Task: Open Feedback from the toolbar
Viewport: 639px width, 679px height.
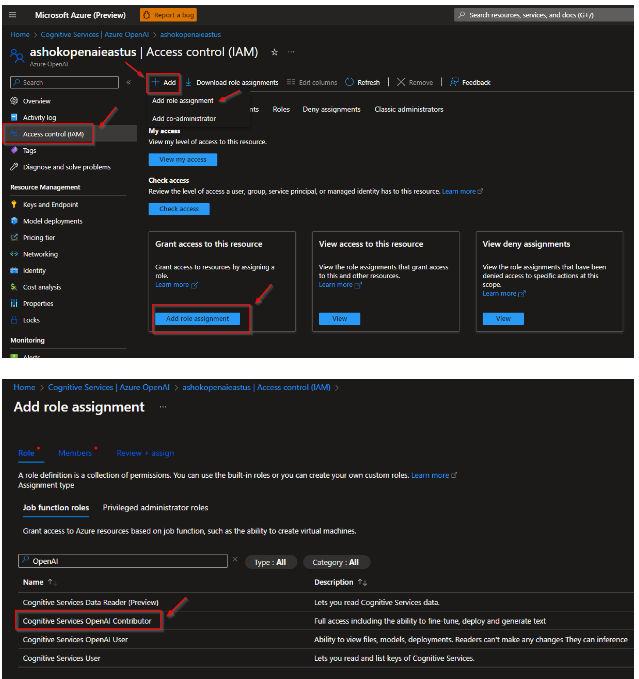Action: [470, 82]
